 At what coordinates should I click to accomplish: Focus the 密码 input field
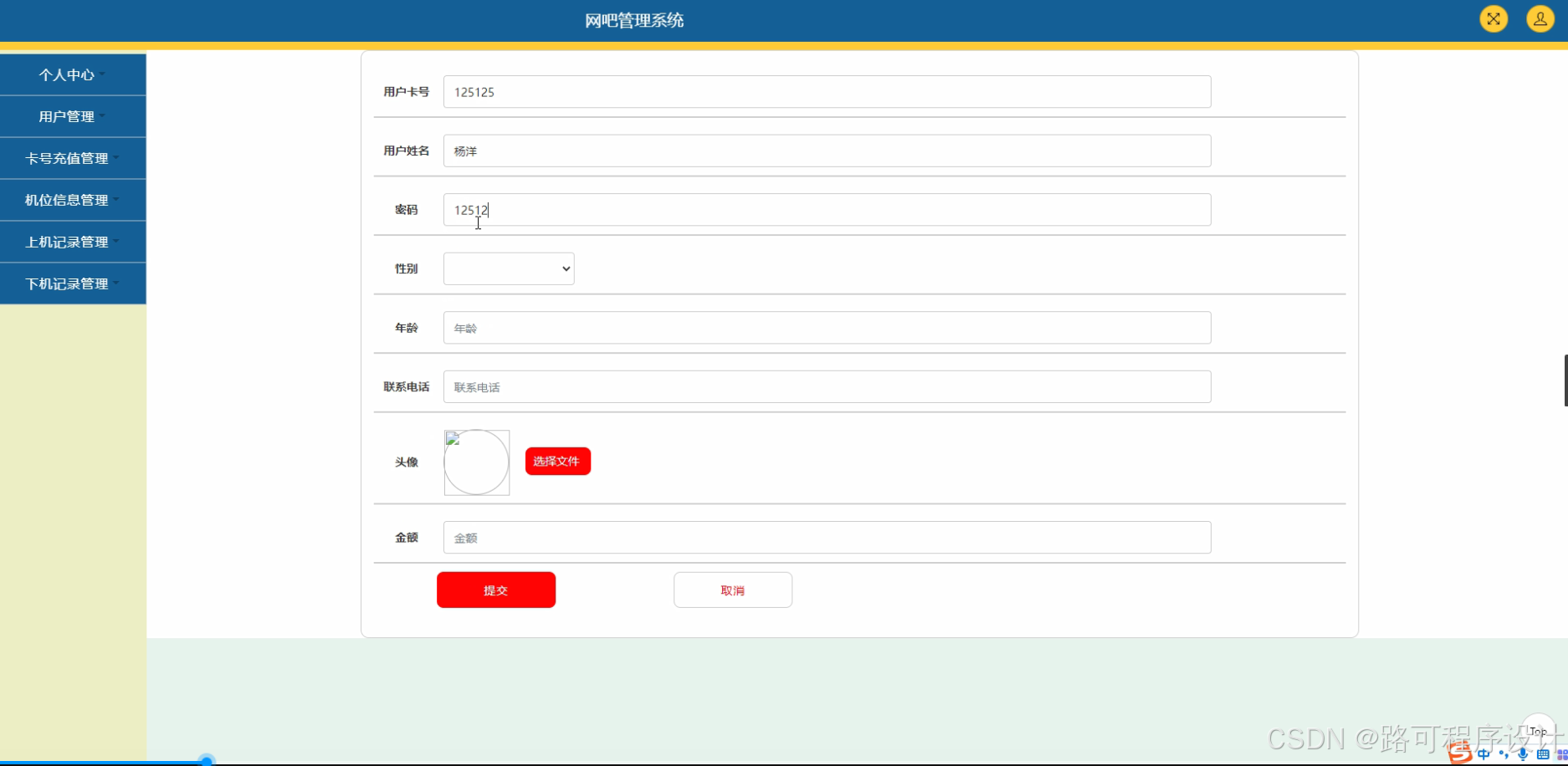tap(827, 210)
